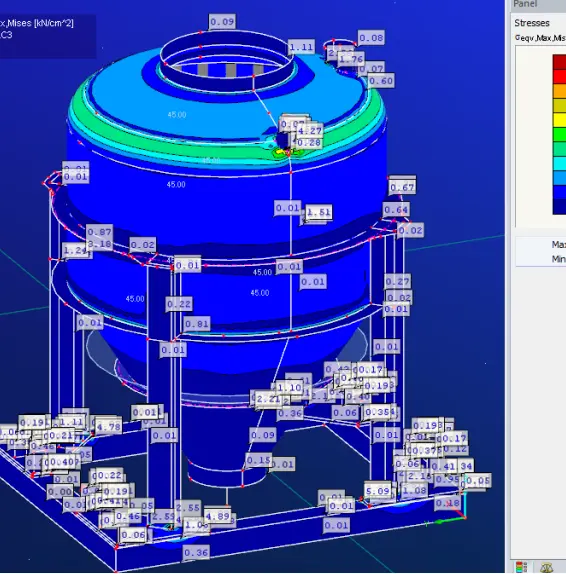The width and height of the screenshot is (566, 574).
Task: Click the 4.89 stress value label at the base
Action: click(217, 516)
